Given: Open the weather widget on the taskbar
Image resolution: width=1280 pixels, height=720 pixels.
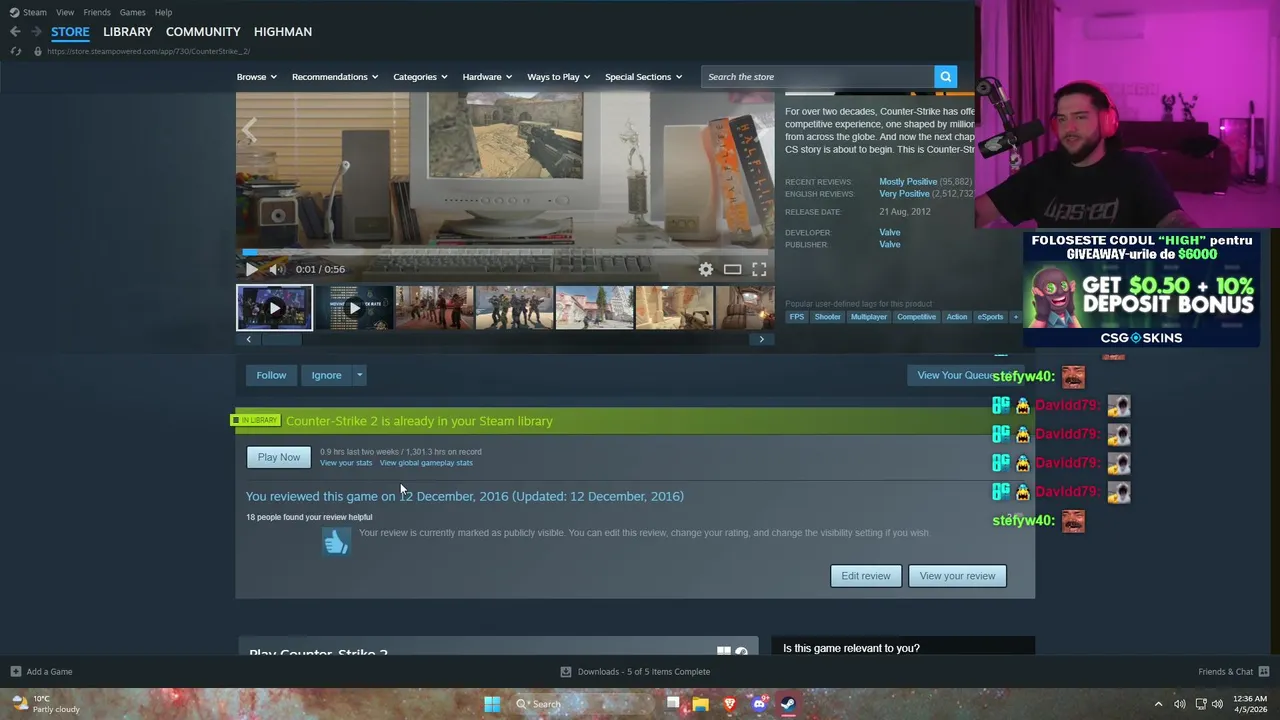Looking at the screenshot, I should [x=44, y=704].
